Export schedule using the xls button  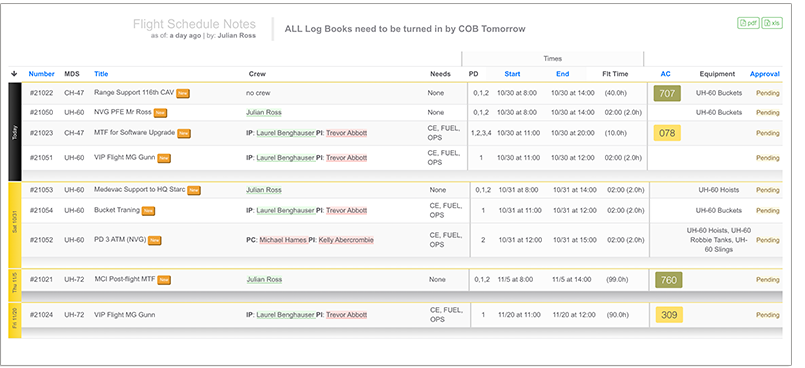pyautogui.click(x=772, y=23)
